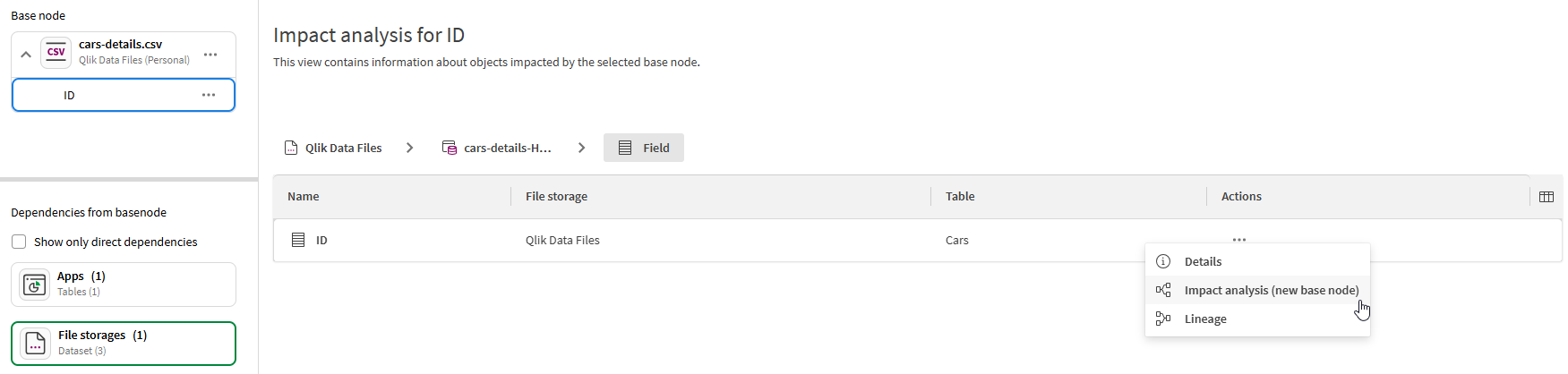Open more options for ID base node
1568x374 pixels.
point(209,95)
